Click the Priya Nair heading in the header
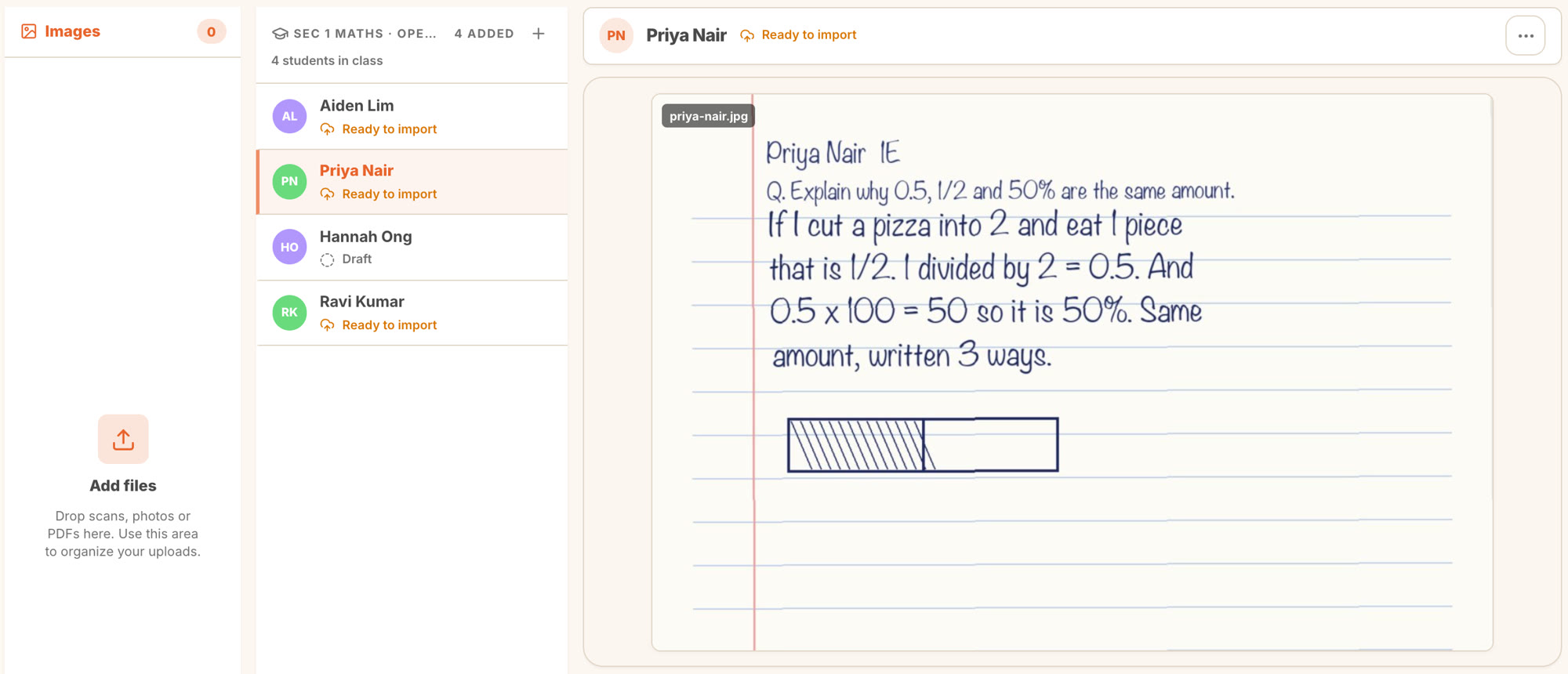 pyautogui.click(x=686, y=35)
